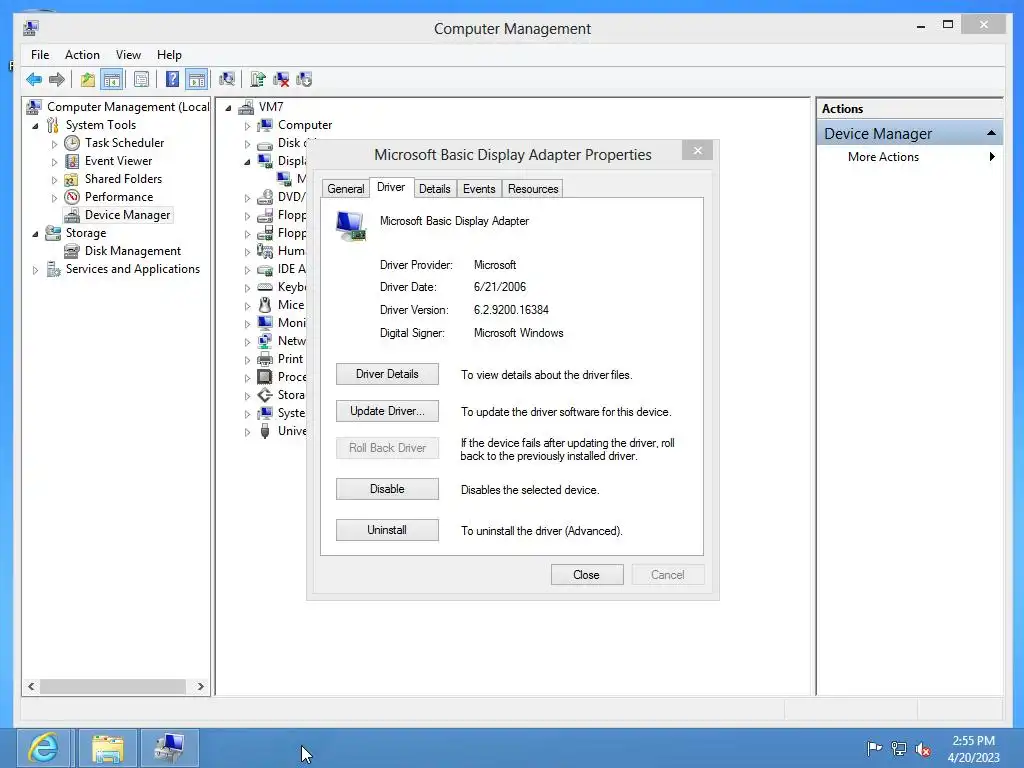Image resolution: width=1024 pixels, height=768 pixels.
Task: Open the View menu
Action: click(x=128, y=55)
